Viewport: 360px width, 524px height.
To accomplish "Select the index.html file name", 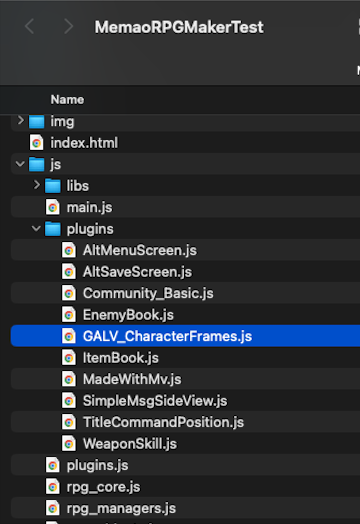I will click(84, 143).
